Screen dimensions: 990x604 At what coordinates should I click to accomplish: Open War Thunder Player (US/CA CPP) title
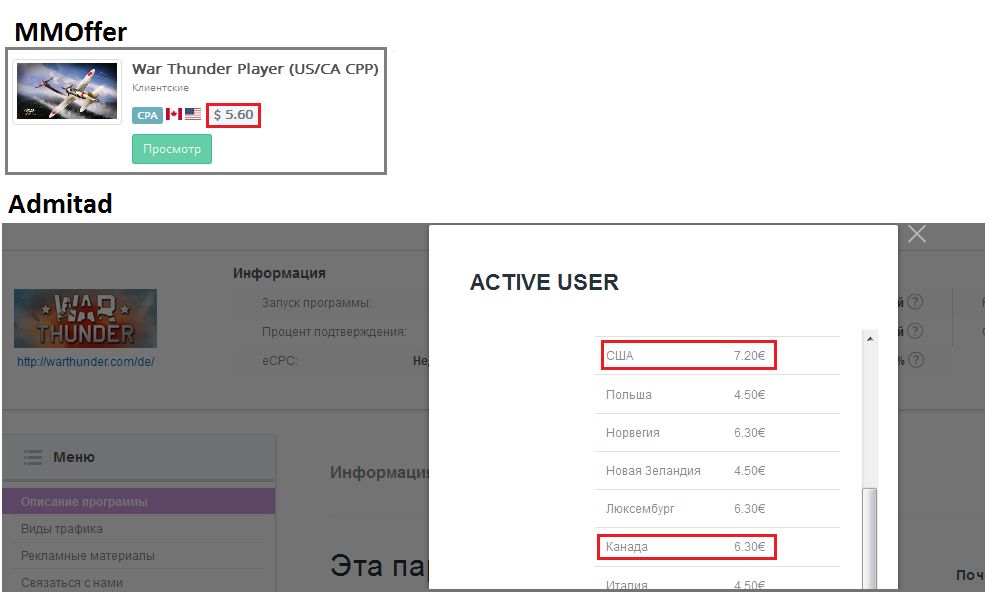tap(255, 69)
